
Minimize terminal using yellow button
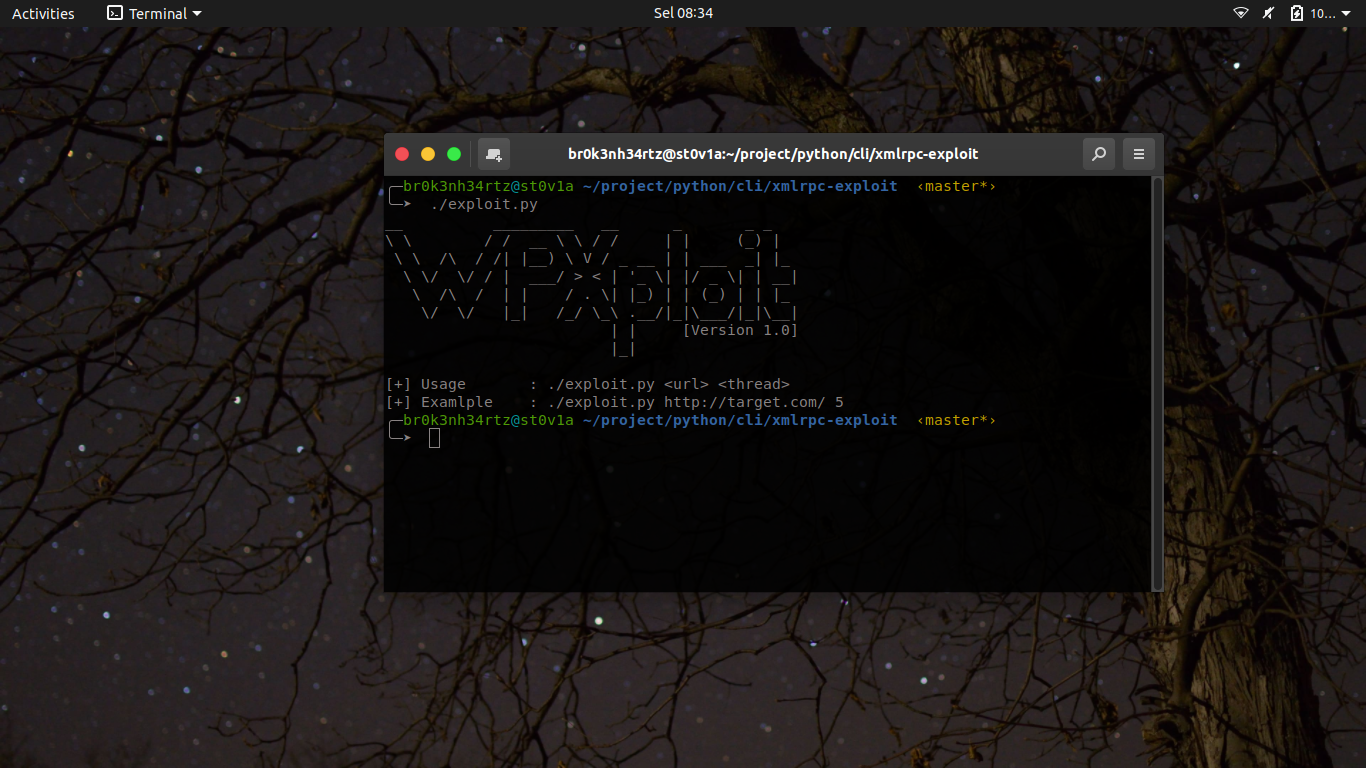(x=428, y=154)
